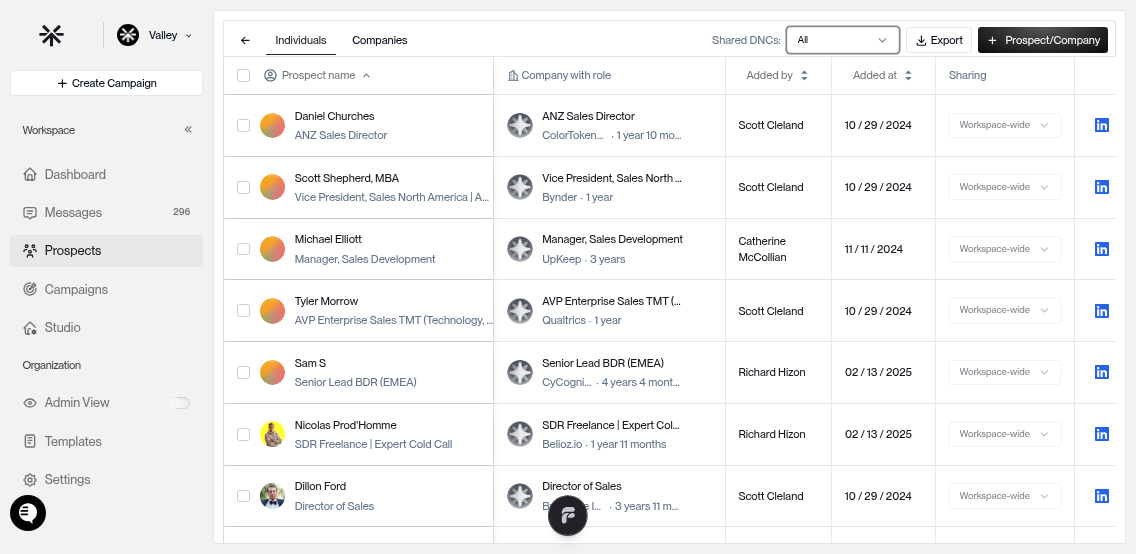Open the Shared DNCs dropdown showing All

843,40
